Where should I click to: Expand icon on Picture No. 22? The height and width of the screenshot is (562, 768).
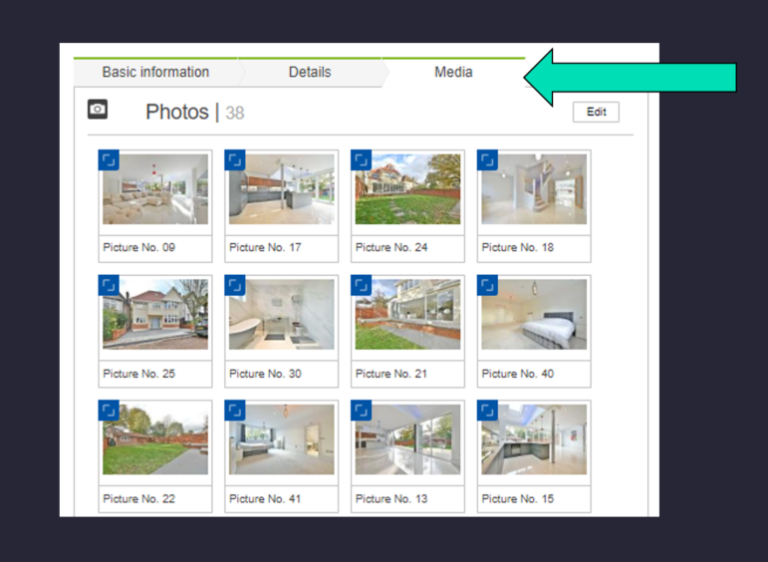click(109, 411)
